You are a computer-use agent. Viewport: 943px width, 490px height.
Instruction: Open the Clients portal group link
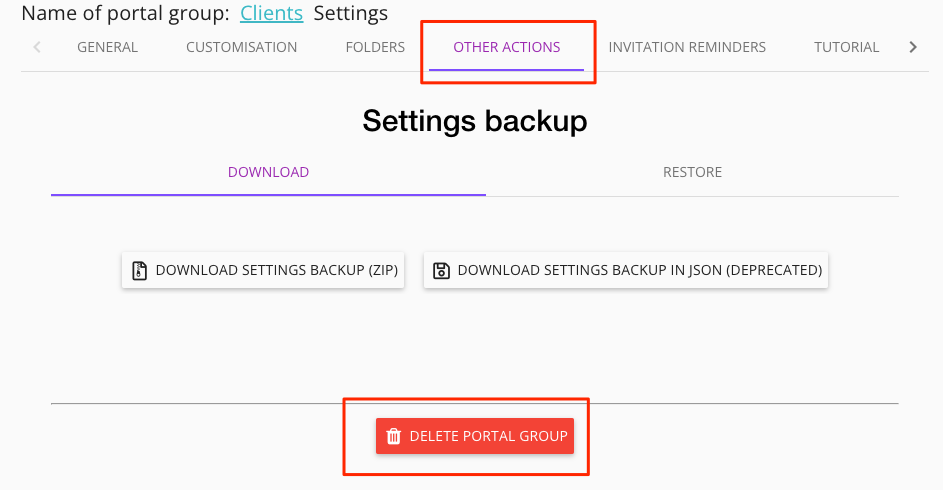click(x=271, y=14)
